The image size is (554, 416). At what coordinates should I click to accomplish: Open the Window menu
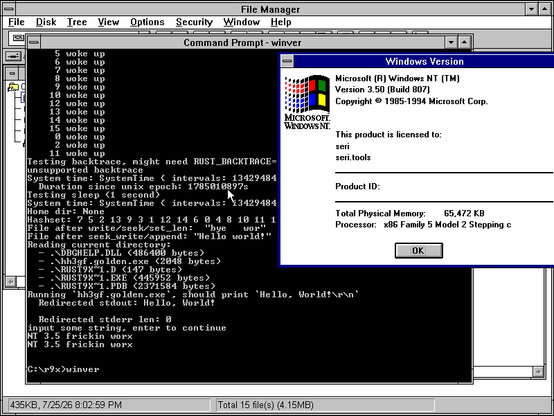242,22
